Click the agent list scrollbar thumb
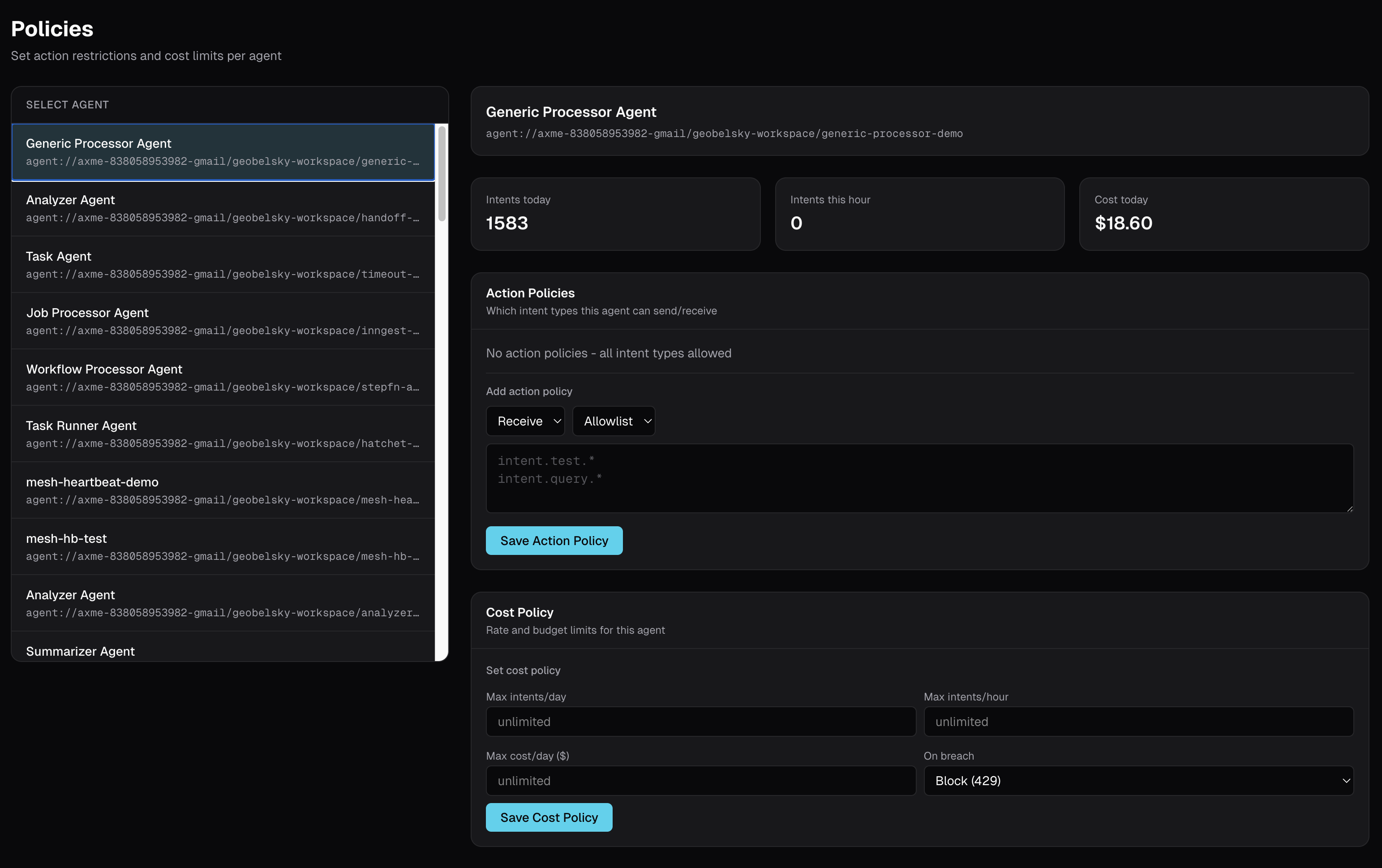The image size is (1382, 868). coord(442,173)
